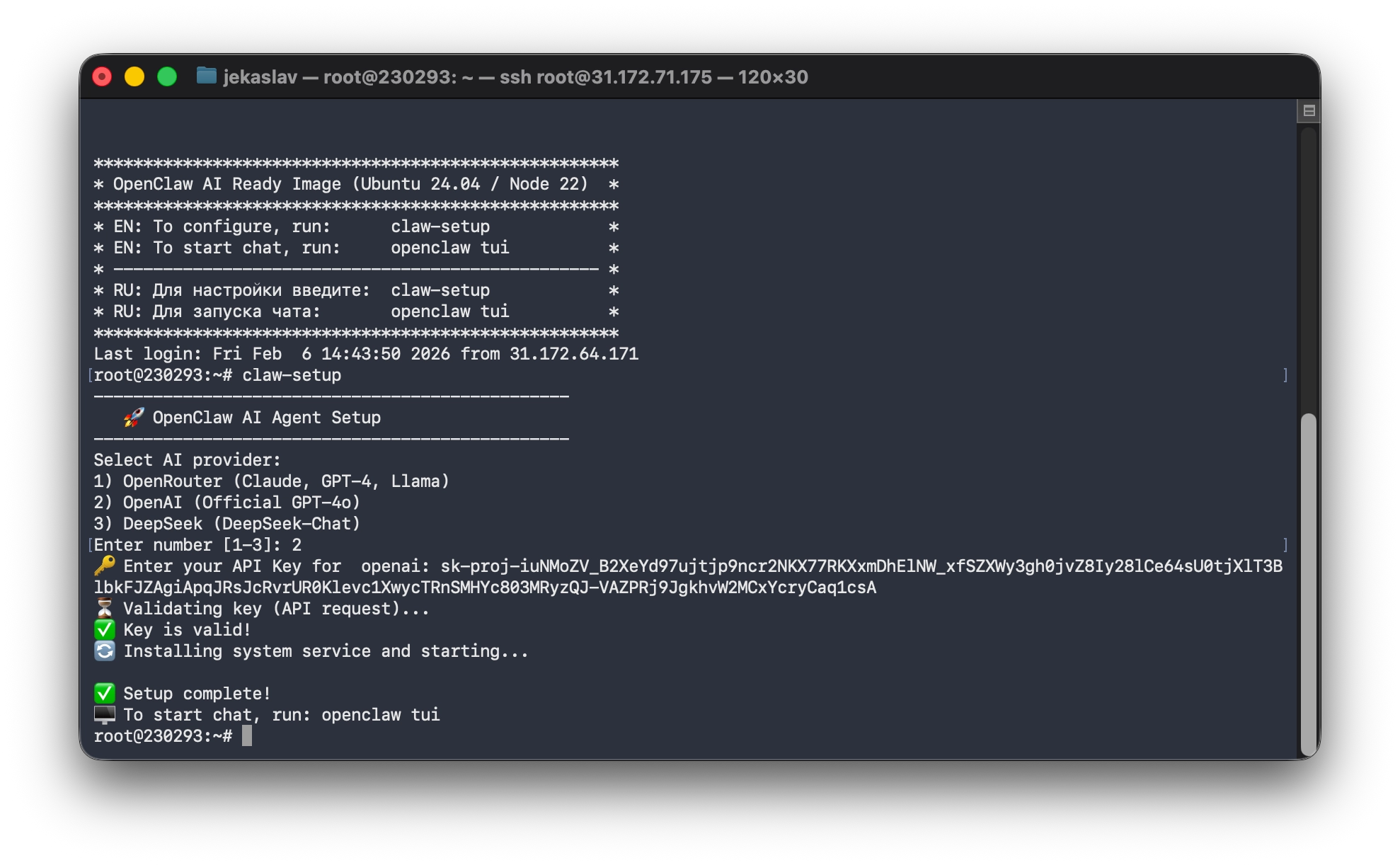Screen dimensions: 1400x865
Task: Click the Last login line text
Action: (x=366, y=354)
